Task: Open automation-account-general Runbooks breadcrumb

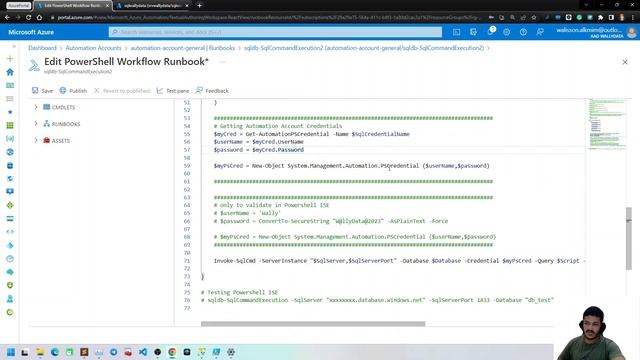Action: point(182,48)
